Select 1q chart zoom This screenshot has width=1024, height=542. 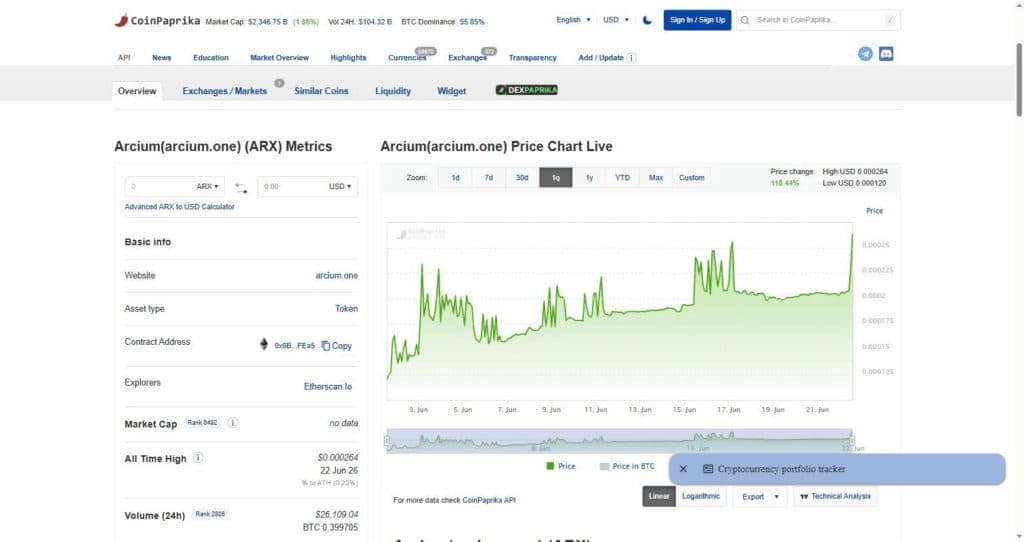pyautogui.click(x=556, y=178)
